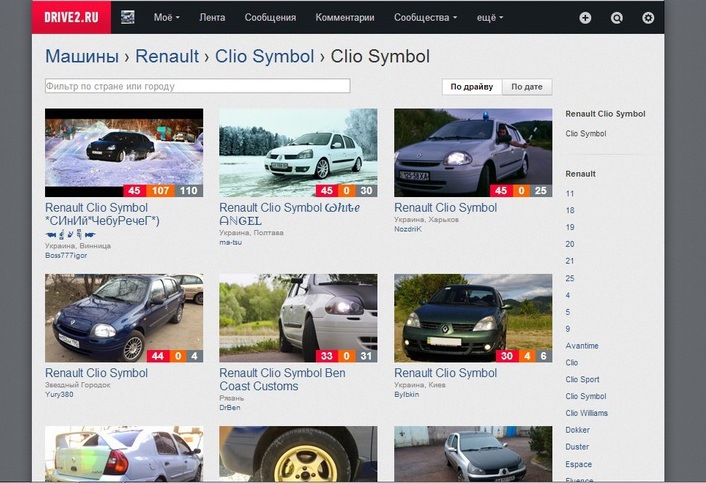Viewport: 706px width, 483px height.
Task: Open user profile Bylbkin
Action: point(406,394)
